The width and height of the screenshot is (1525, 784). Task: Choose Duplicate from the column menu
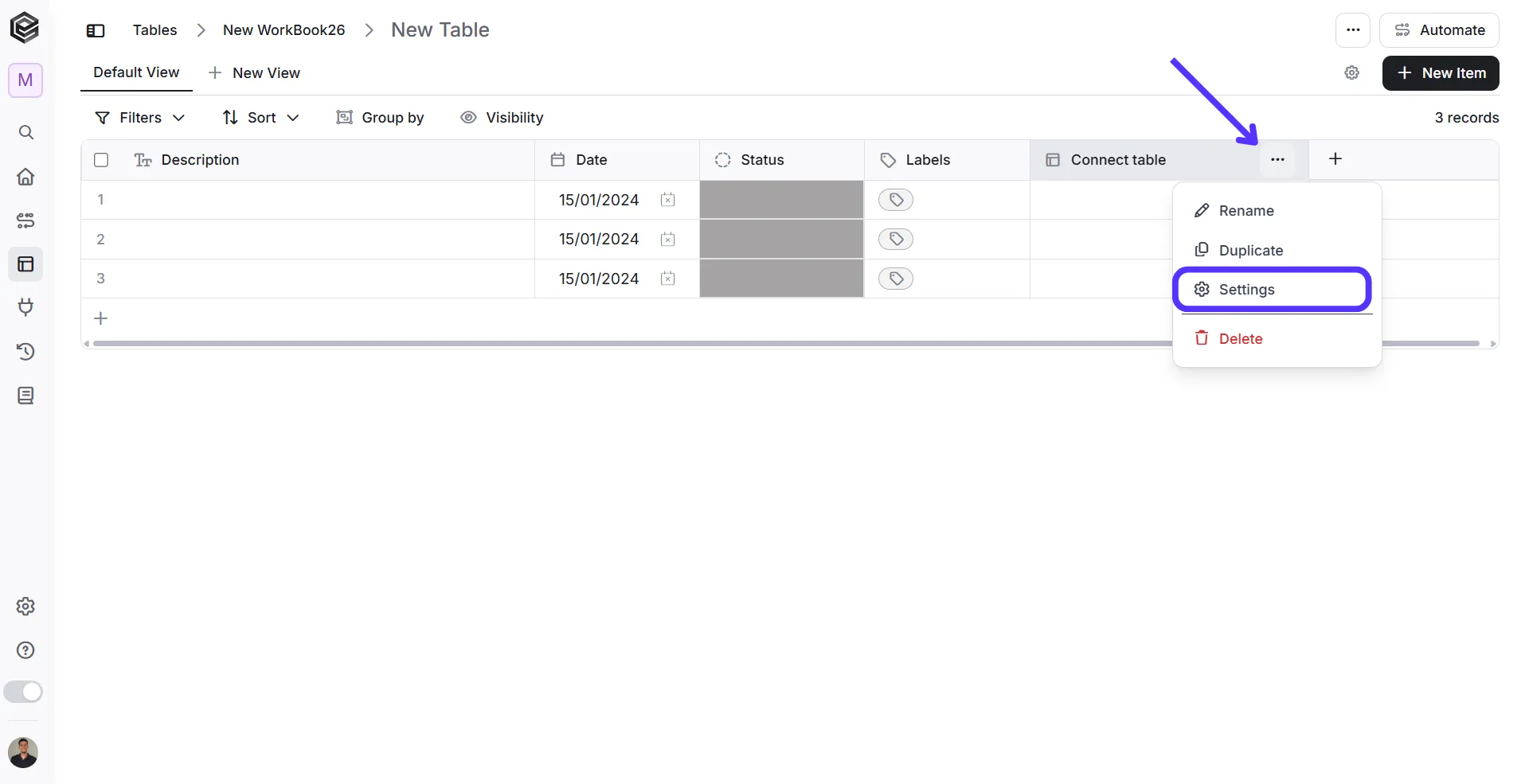pos(1277,250)
